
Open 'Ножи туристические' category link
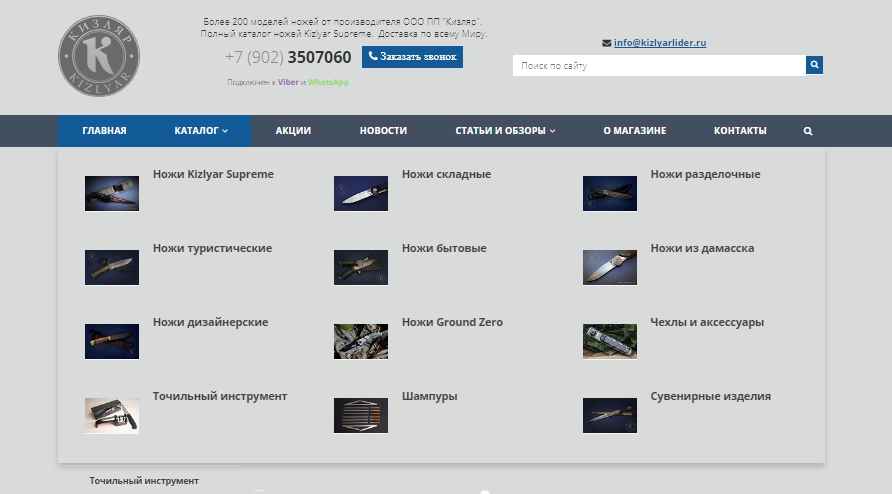[212, 248]
